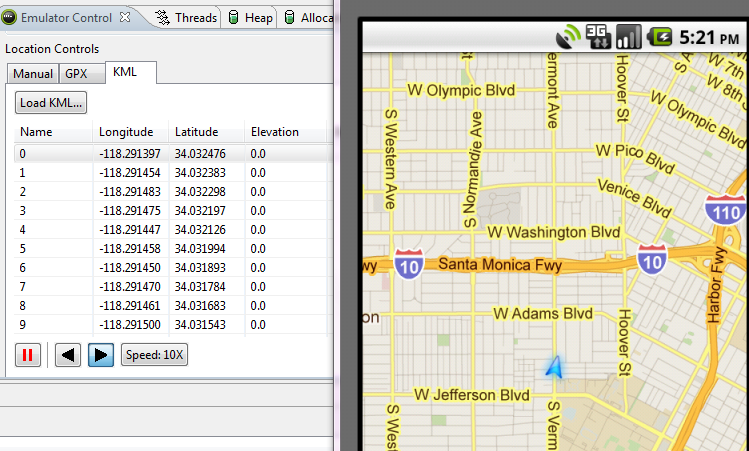
Task: Click latitude value 34.032476
Action: (200, 154)
